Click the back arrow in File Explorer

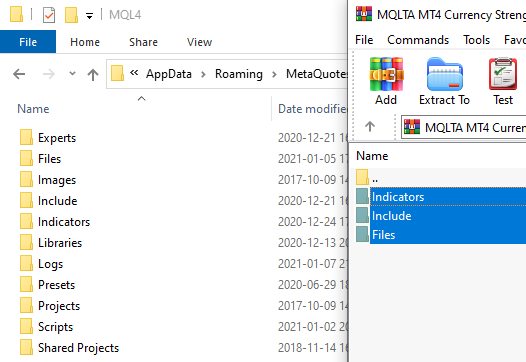click(x=19, y=74)
